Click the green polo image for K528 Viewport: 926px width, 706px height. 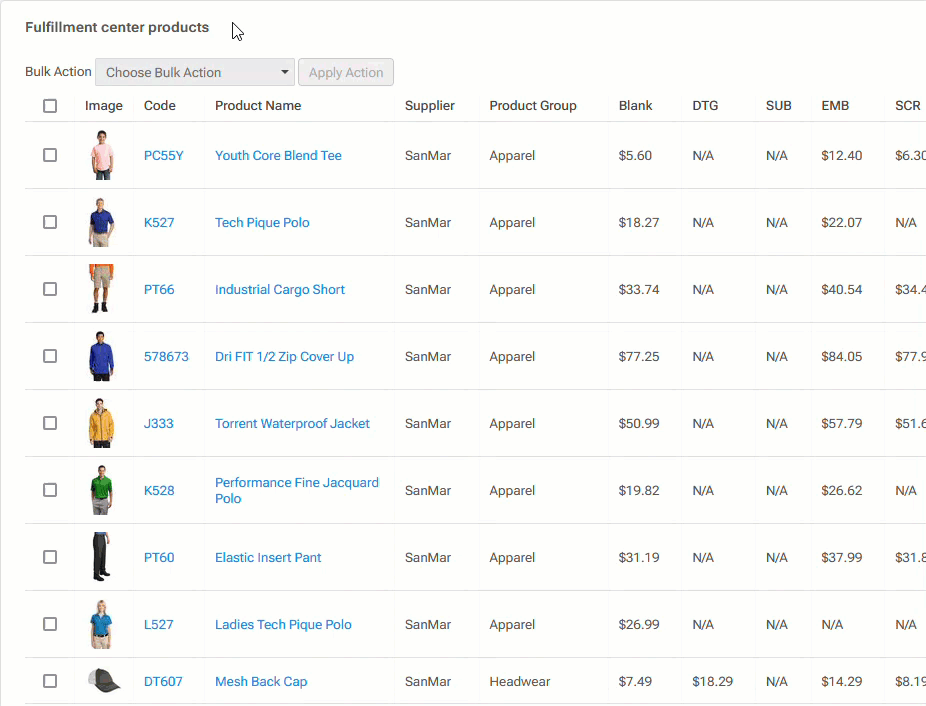pyautogui.click(x=101, y=490)
